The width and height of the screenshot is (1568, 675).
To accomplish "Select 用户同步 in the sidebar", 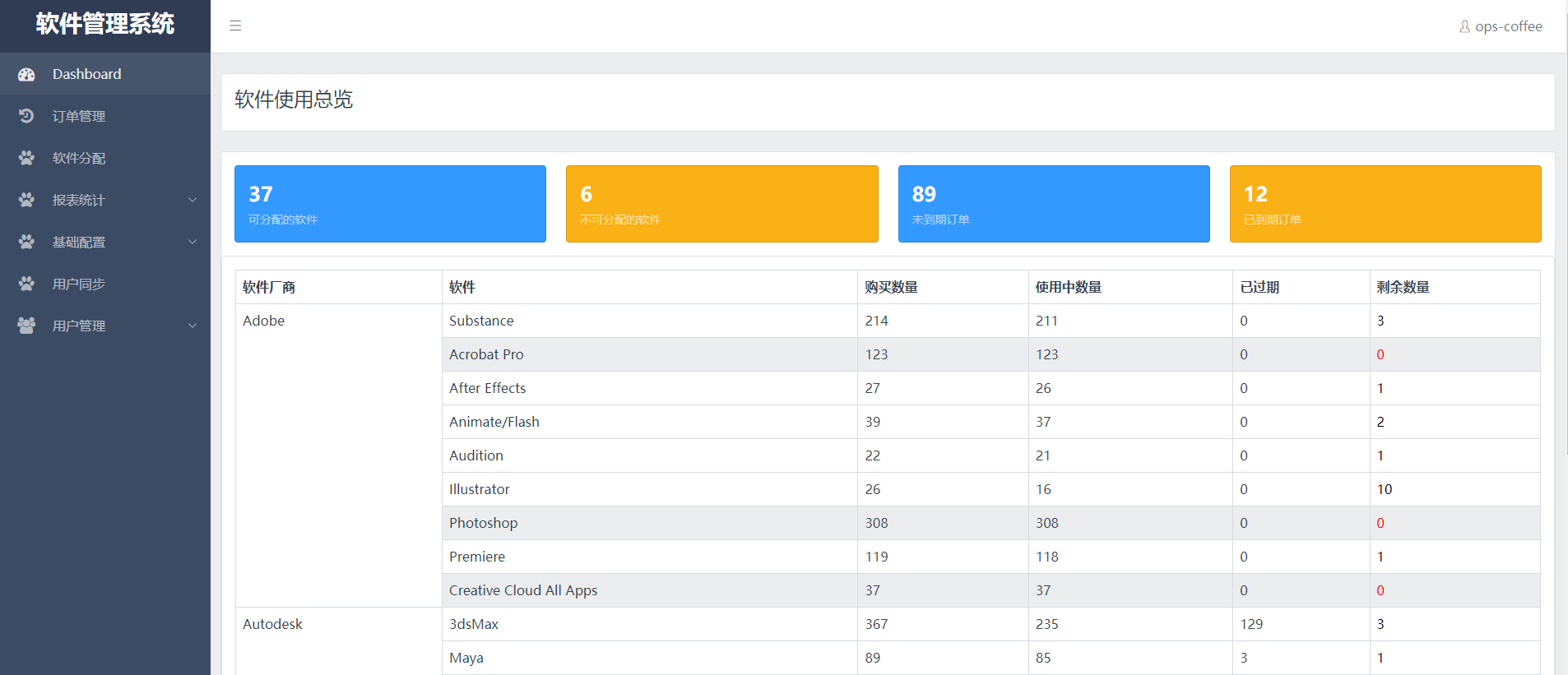I will [79, 284].
